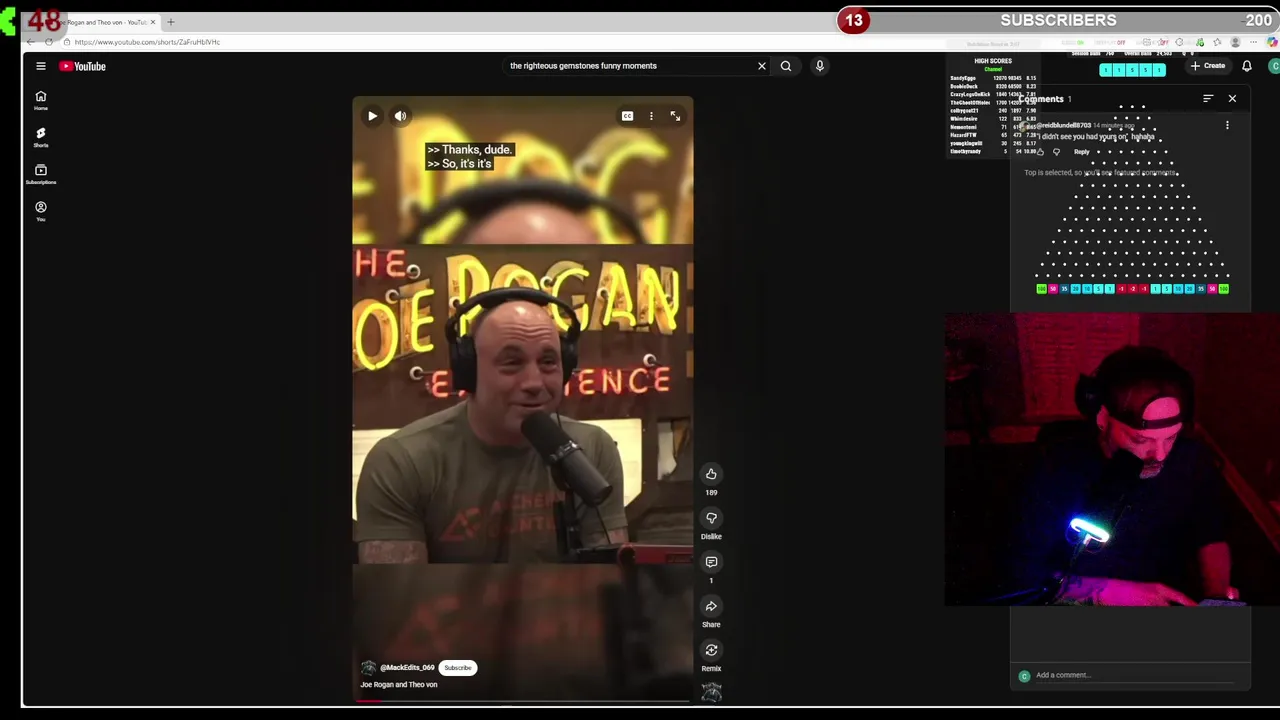Subscribe to @MackEdits_069

[458, 668]
